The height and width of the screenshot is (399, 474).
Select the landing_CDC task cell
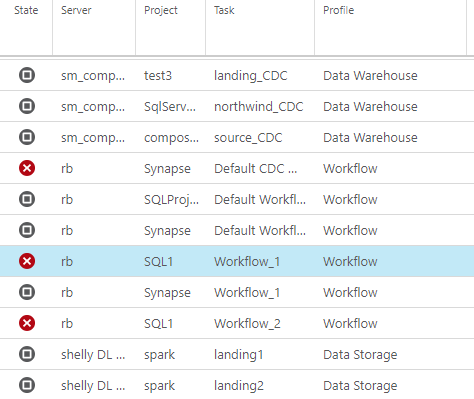[250, 76]
